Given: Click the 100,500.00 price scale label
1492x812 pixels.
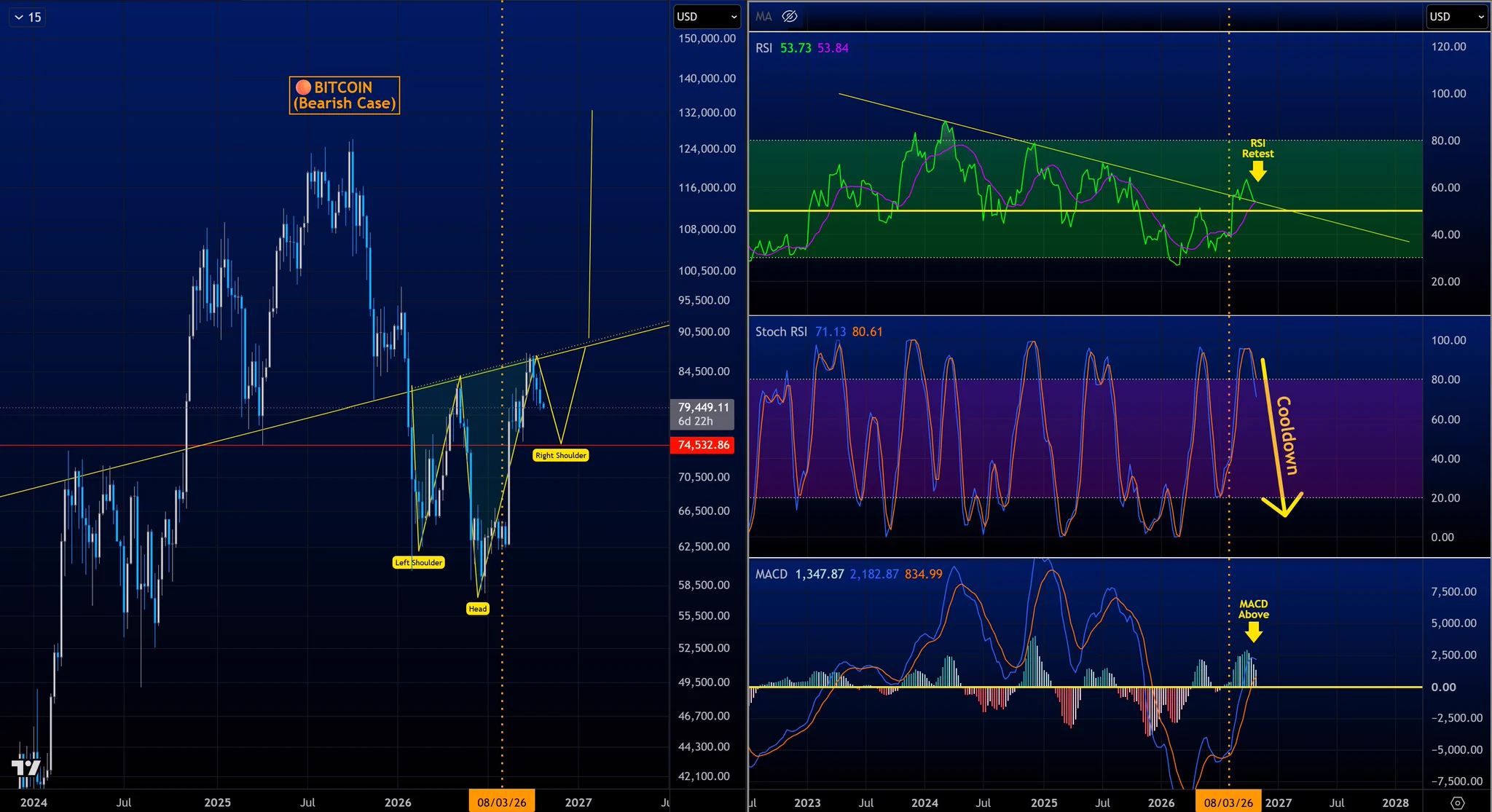Looking at the screenshot, I should point(707,271).
